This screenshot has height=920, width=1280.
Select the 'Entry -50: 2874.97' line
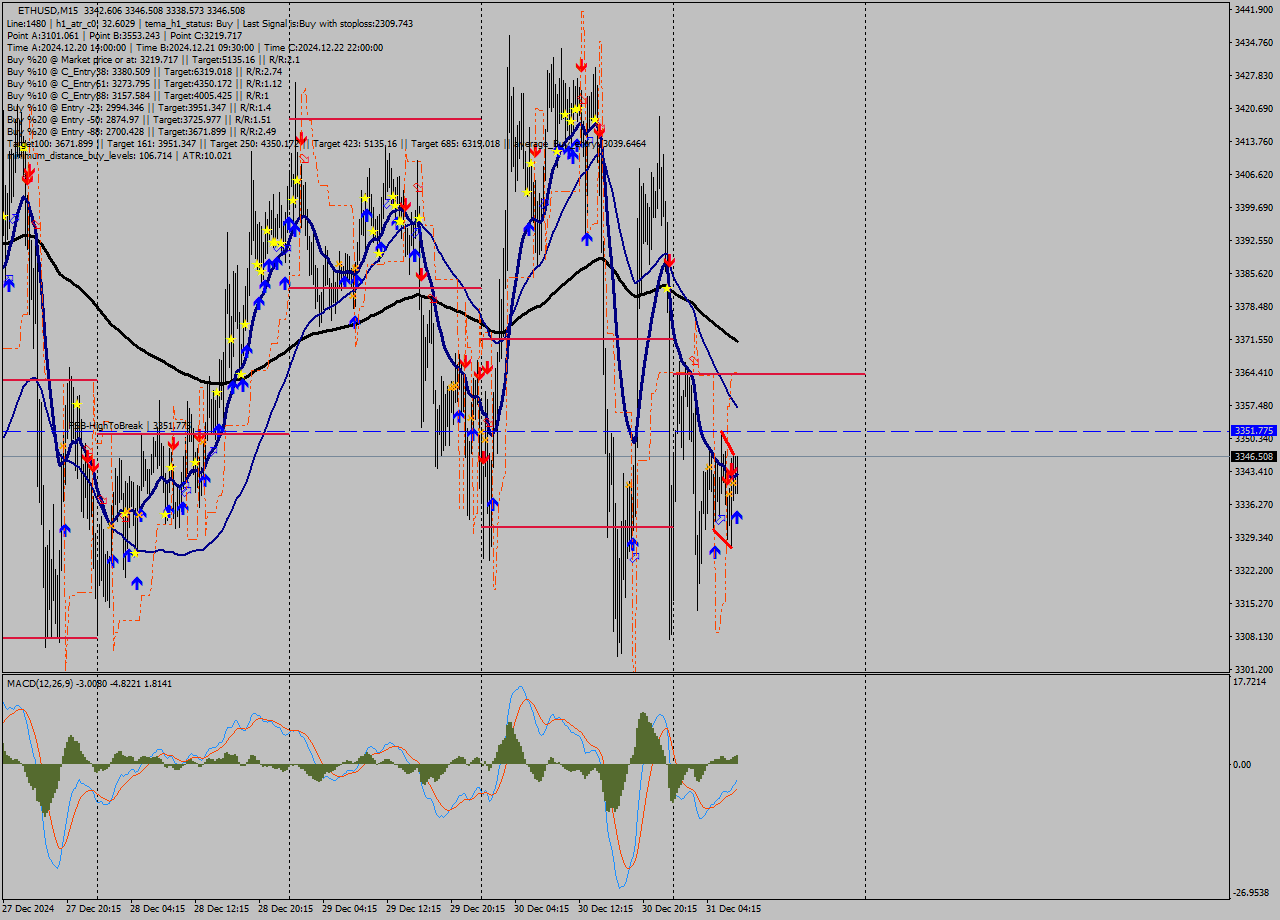[x=139, y=119]
